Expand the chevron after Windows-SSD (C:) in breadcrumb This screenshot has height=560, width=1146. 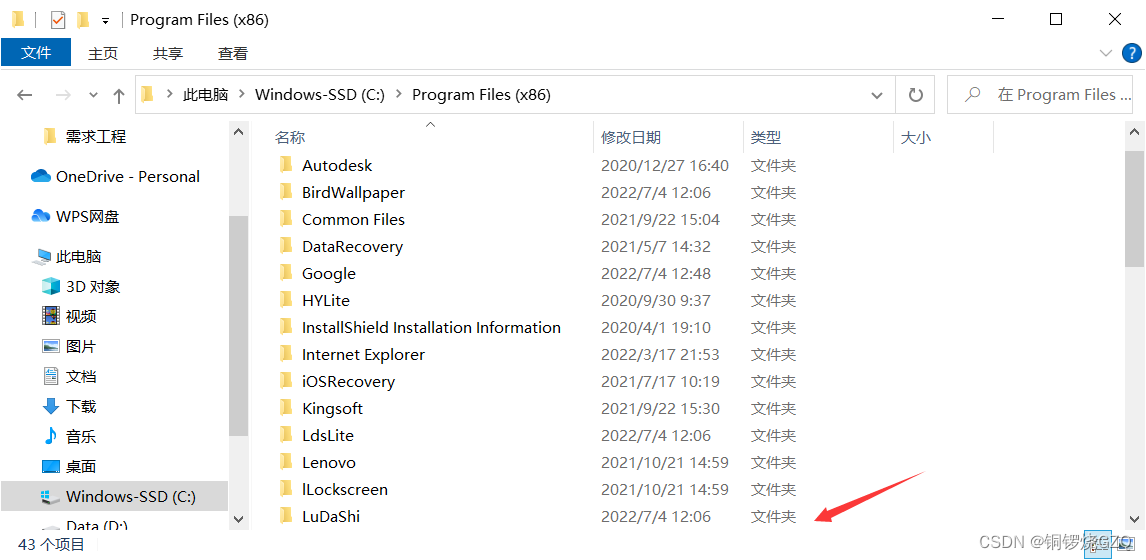(398, 94)
